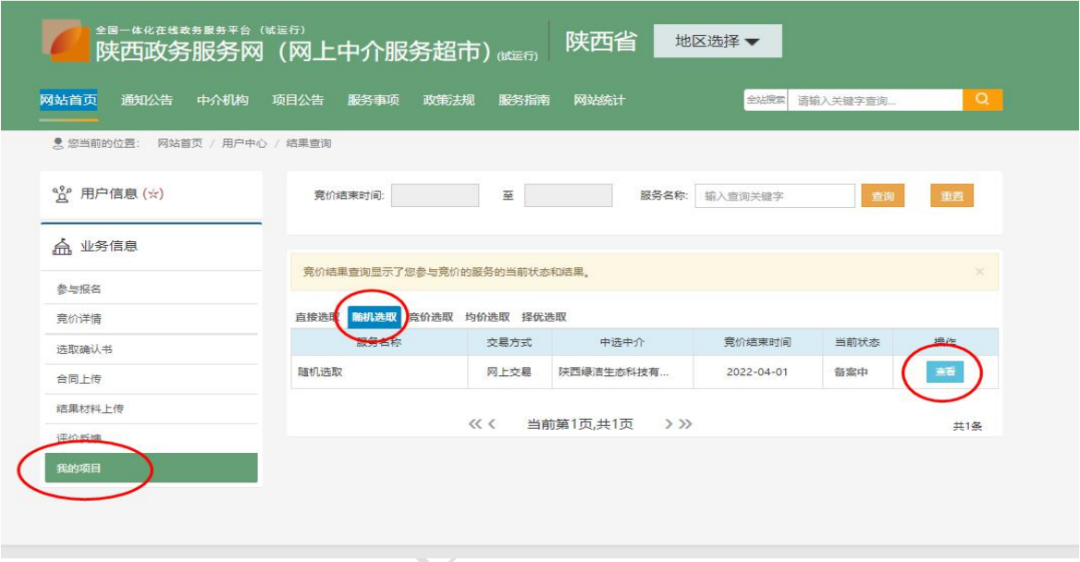Click the orange search magnifier icon
Screen dimensions: 1080x562
982,100
